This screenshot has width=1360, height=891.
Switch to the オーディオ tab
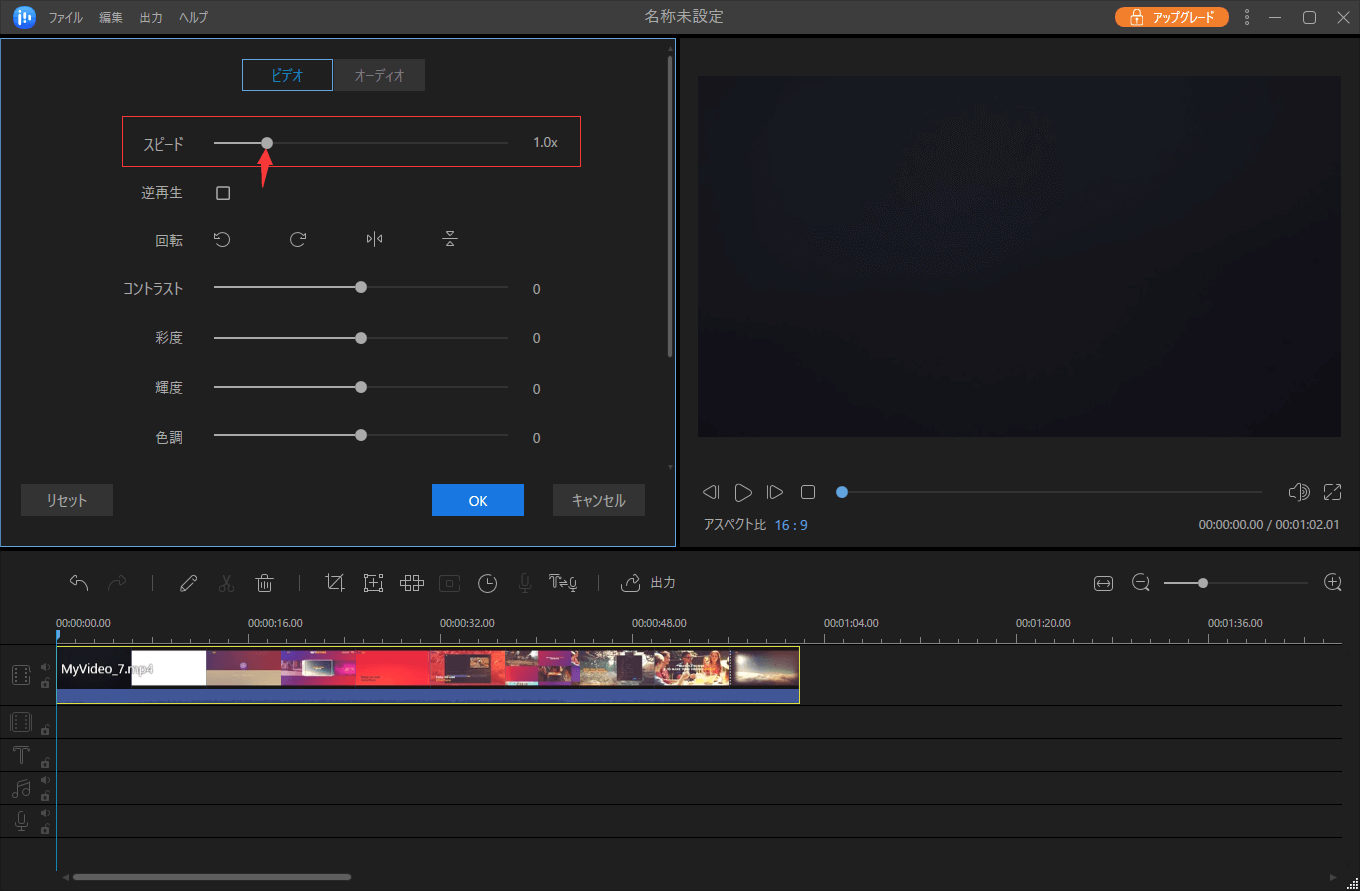click(x=379, y=75)
